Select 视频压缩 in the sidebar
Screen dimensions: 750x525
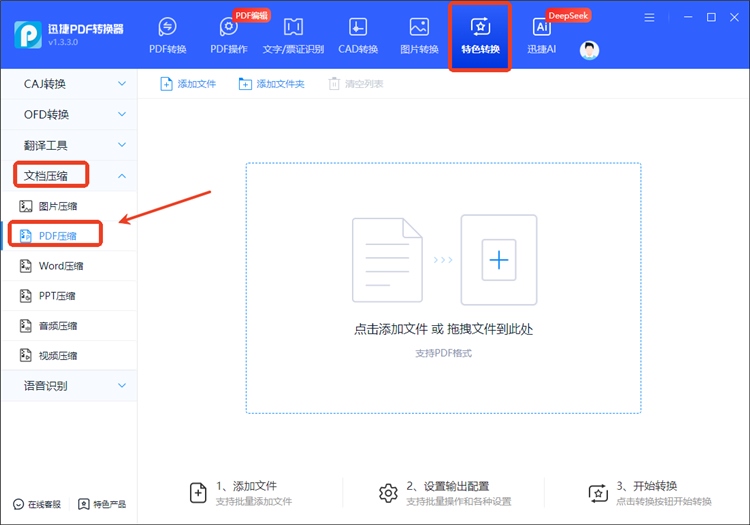(69, 355)
